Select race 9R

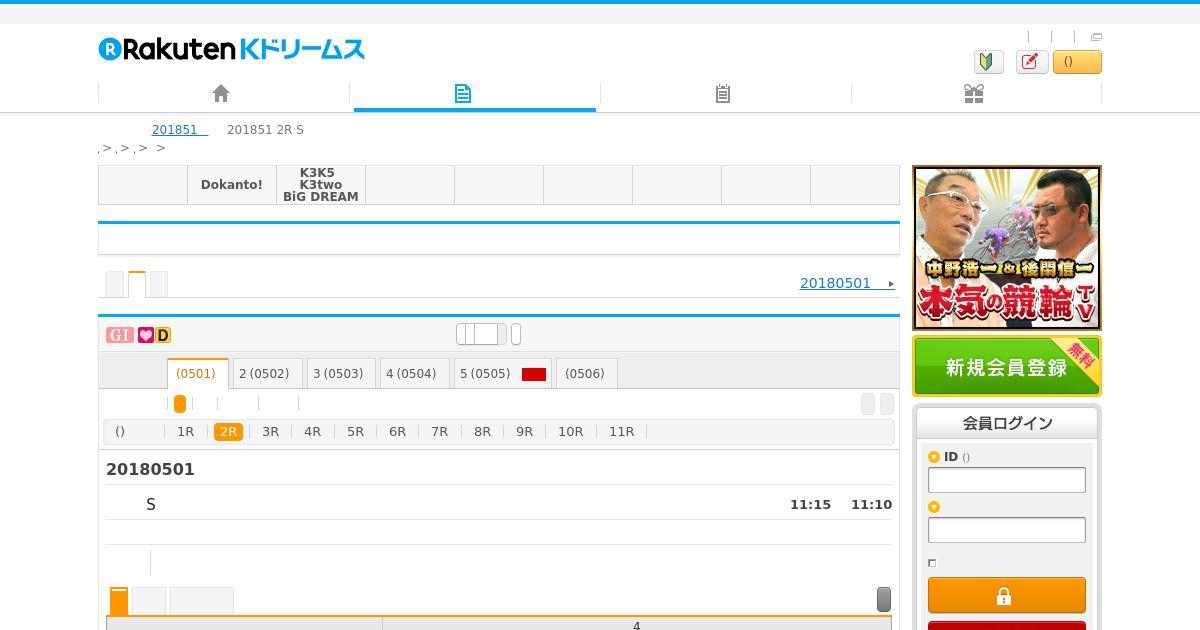[525, 432]
